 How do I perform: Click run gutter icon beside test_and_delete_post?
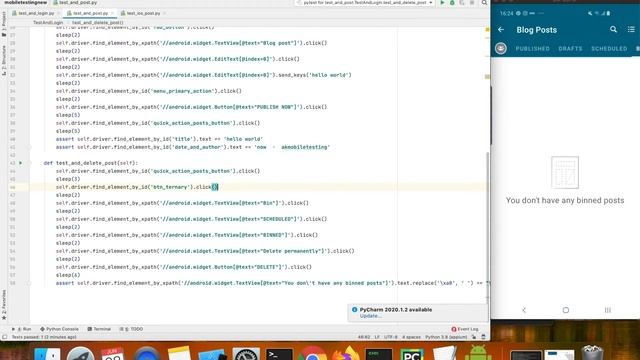(x=20, y=163)
